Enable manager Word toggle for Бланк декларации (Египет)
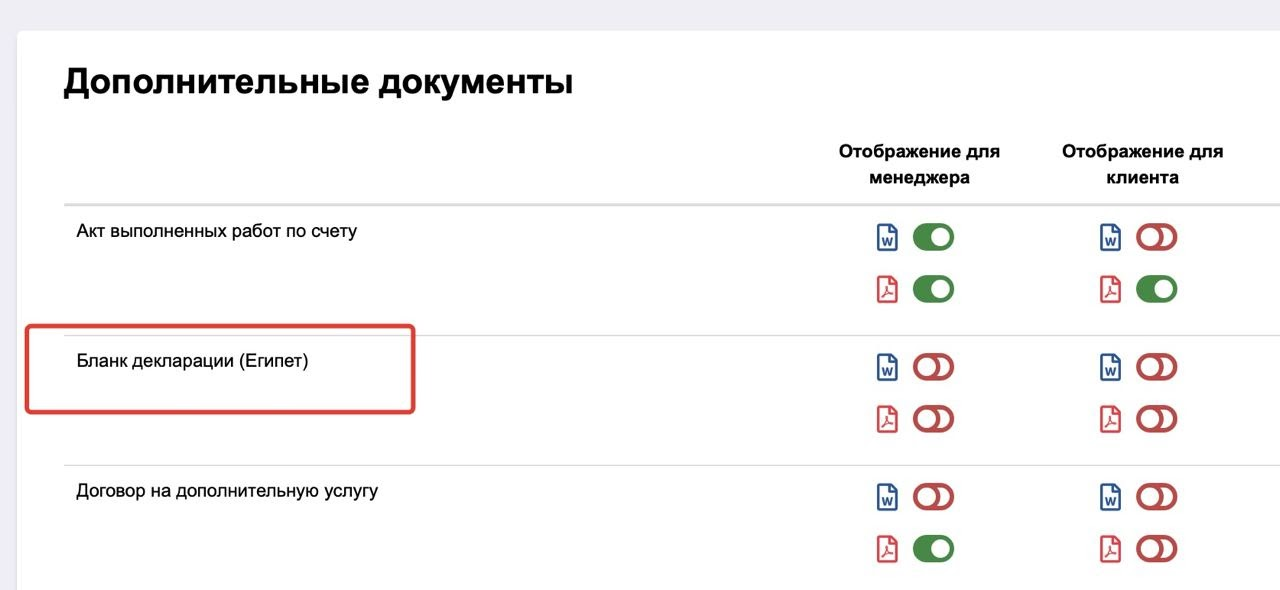The height and width of the screenshot is (590, 1280). [933, 367]
